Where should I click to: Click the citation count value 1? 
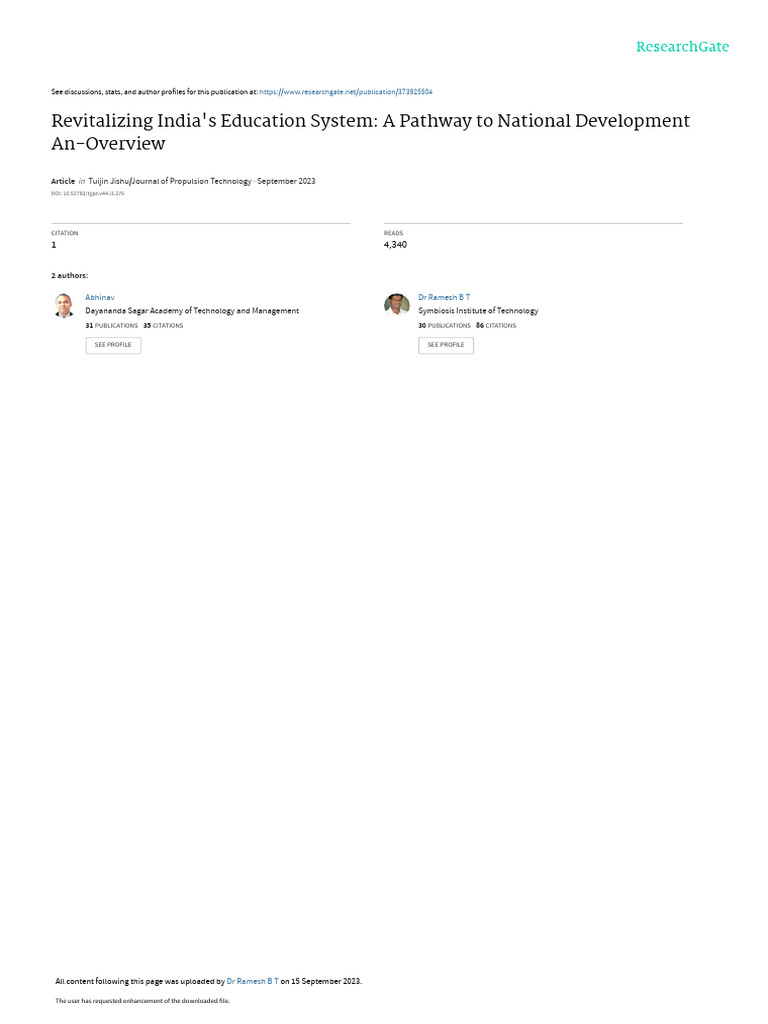[54, 245]
